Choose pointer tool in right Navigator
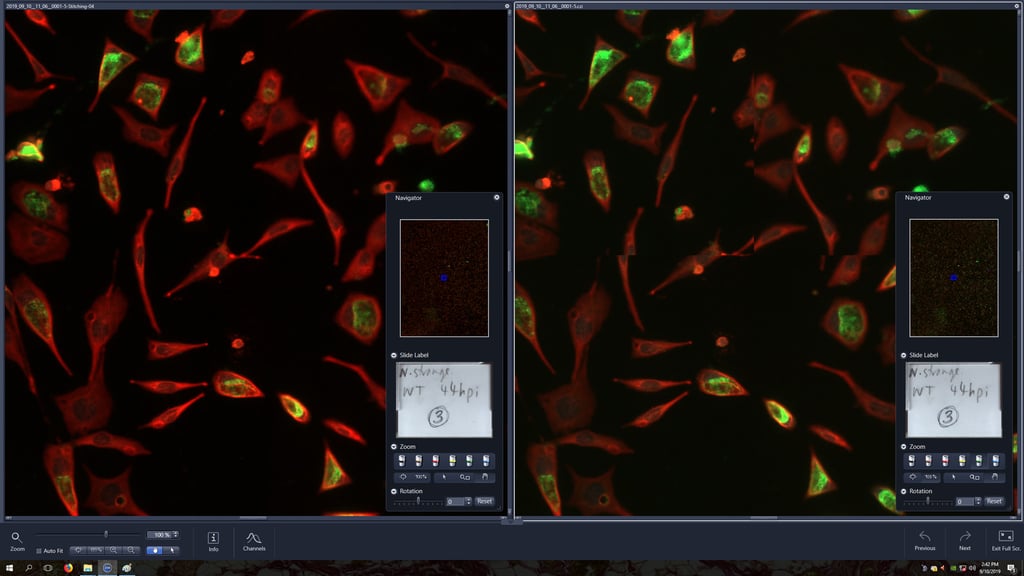 [x=953, y=477]
